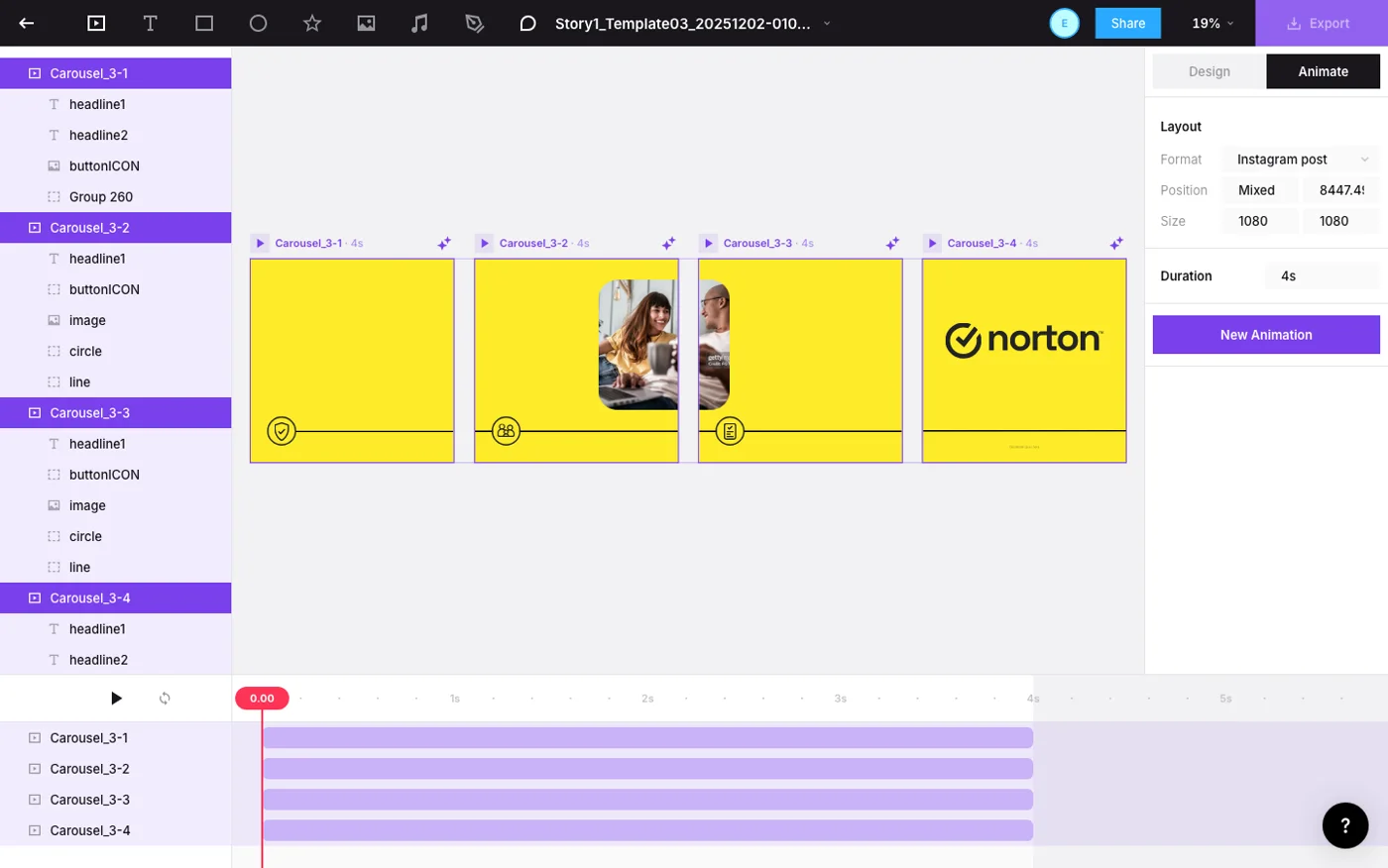This screenshot has width=1388, height=868.
Task: Switch to the Design tab
Action: 1210,71
